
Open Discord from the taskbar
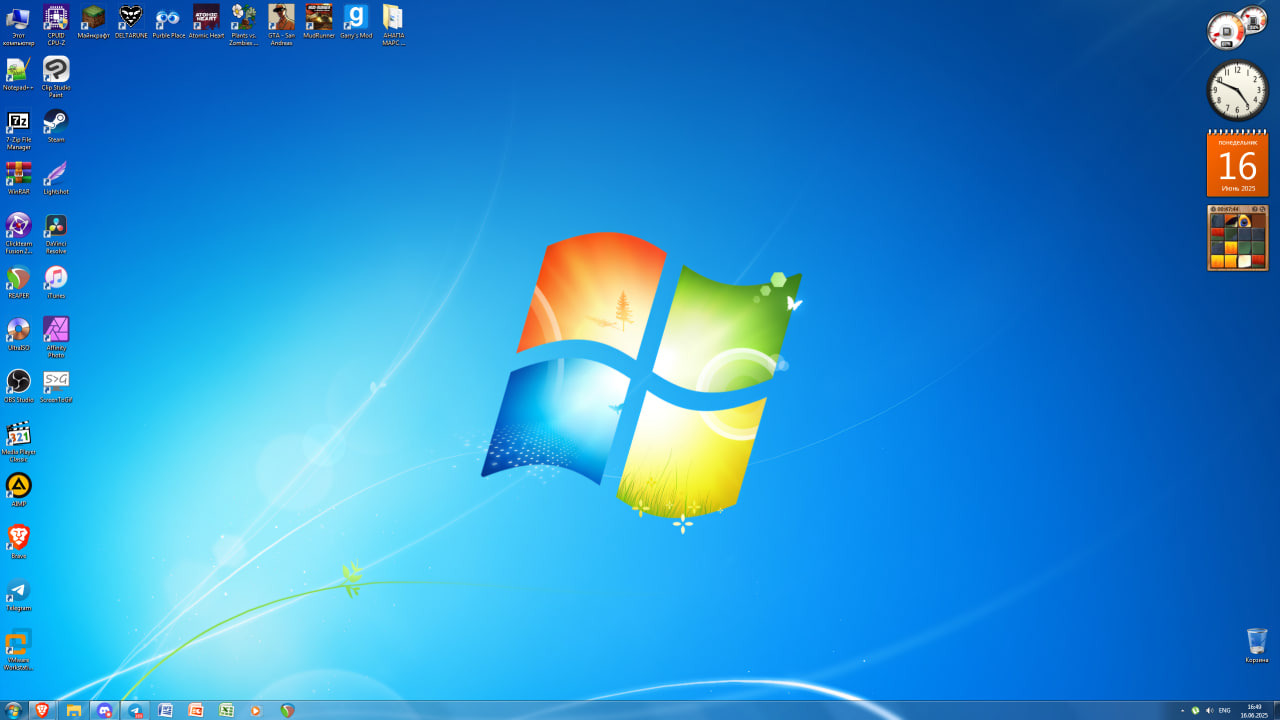tap(104, 710)
